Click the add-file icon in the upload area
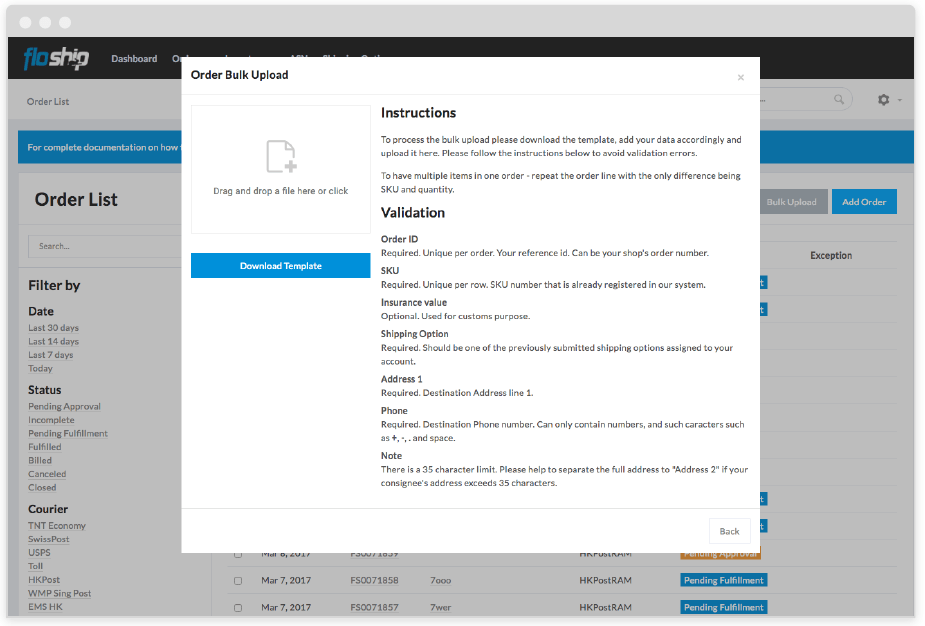Image resolution: width=925 pixels, height=626 pixels. (x=281, y=157)
